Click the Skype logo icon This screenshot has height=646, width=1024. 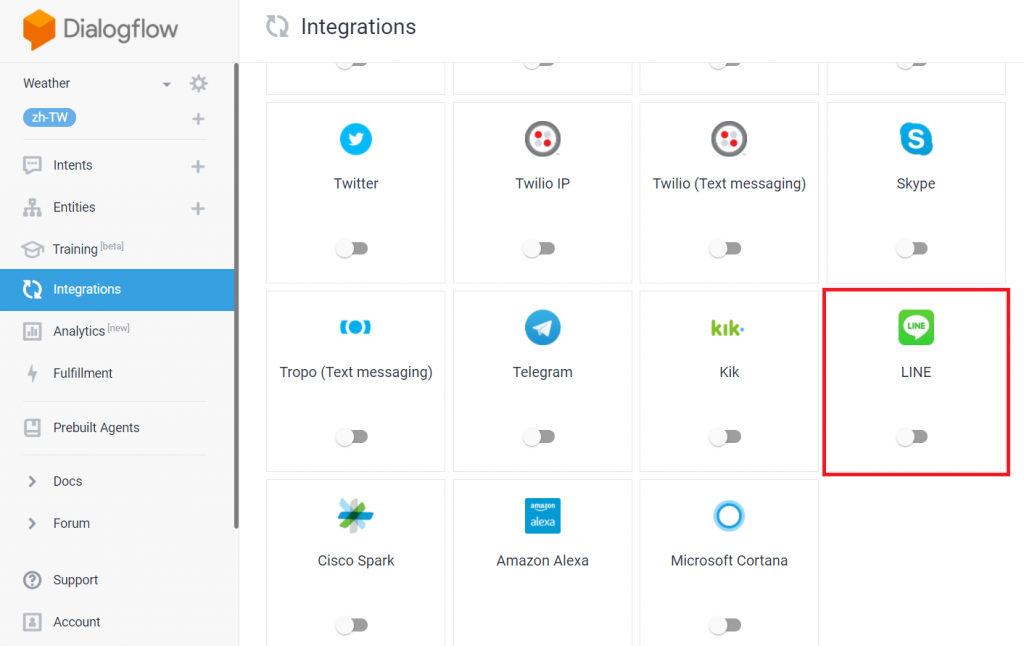click(916, 139)
